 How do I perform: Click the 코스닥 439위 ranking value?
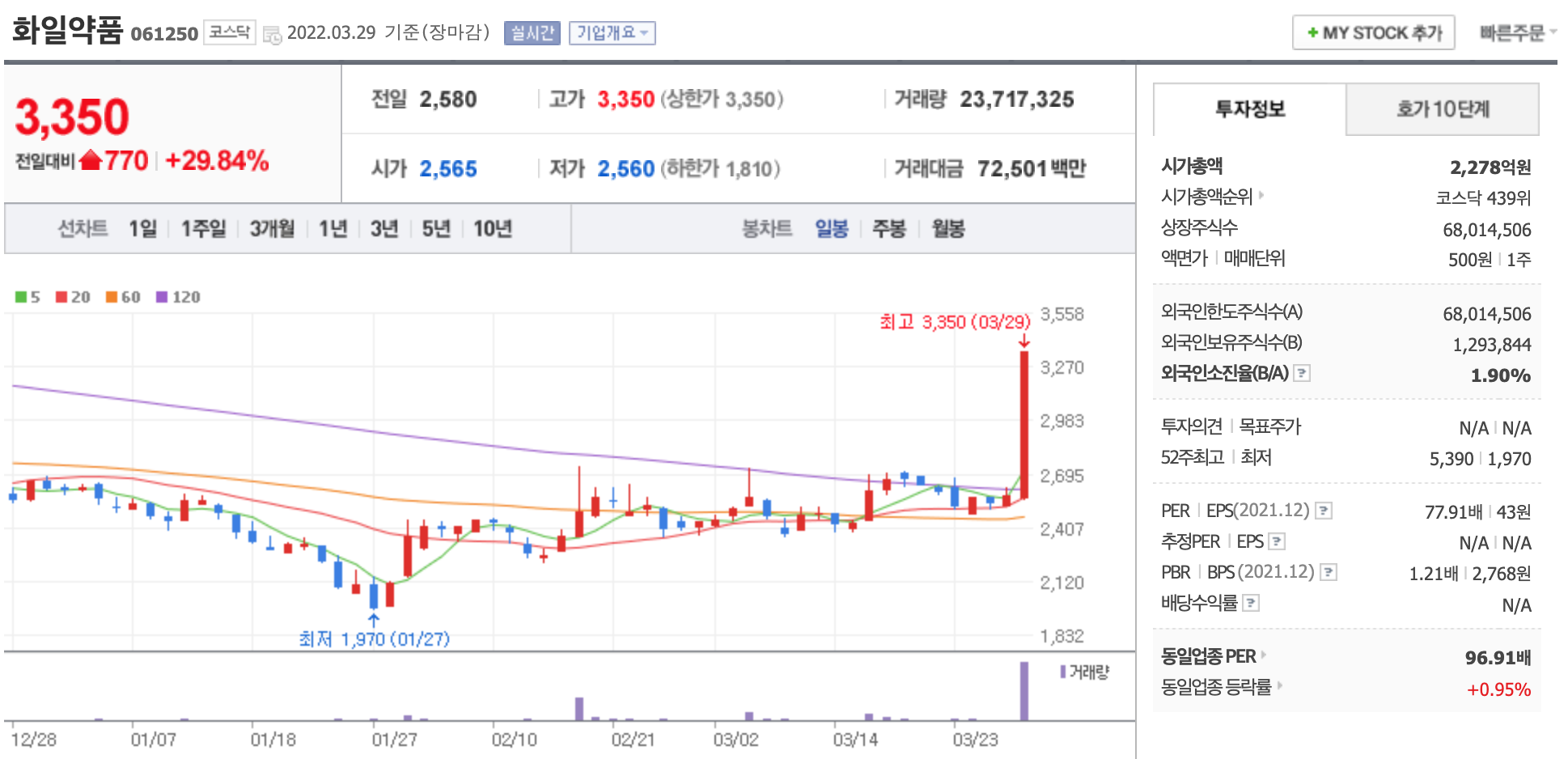point(1484,198)
